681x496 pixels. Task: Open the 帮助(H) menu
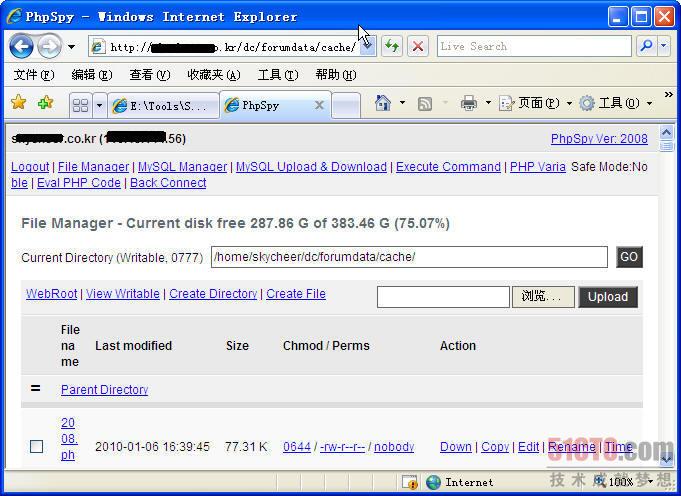click(336, 75)
